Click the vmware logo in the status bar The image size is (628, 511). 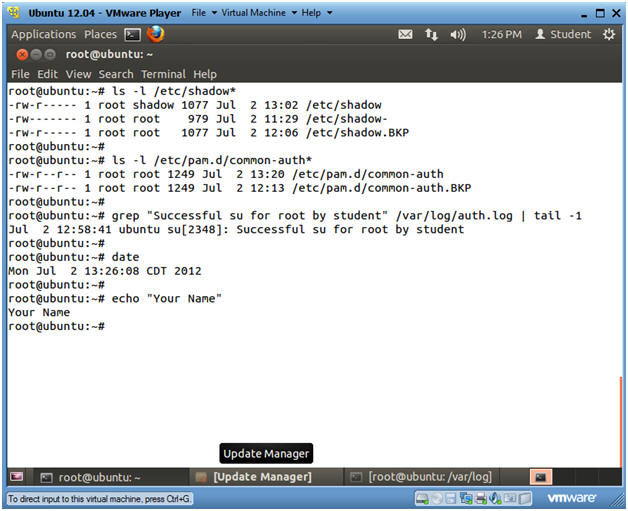[x=571, y=498]
